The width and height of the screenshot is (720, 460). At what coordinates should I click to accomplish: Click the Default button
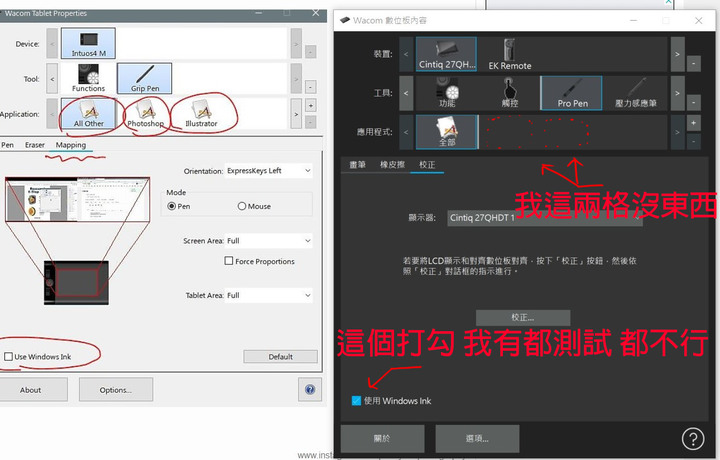(280, 357)
